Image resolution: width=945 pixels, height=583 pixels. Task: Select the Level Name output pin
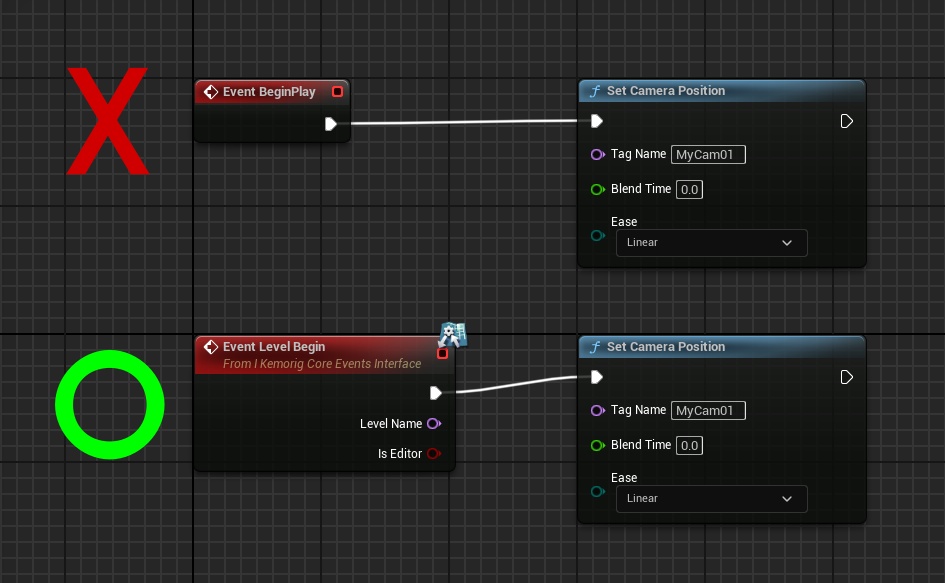click(433, 424)
